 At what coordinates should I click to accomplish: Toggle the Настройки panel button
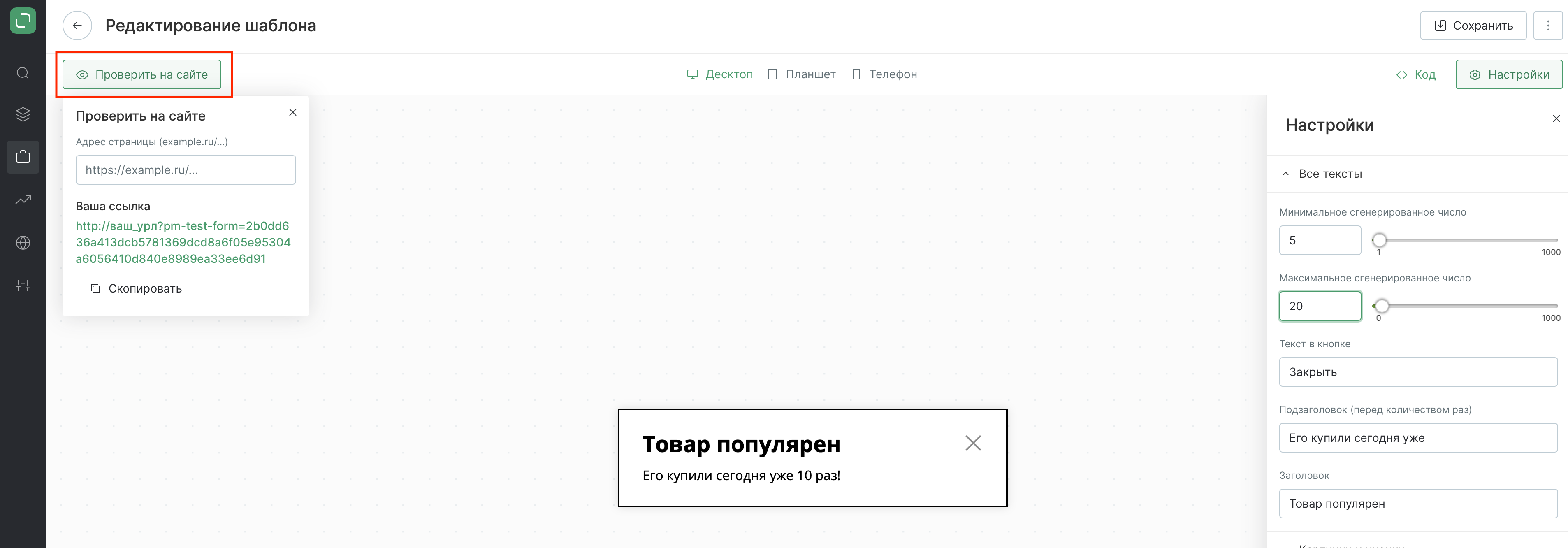click(1508, 74)
